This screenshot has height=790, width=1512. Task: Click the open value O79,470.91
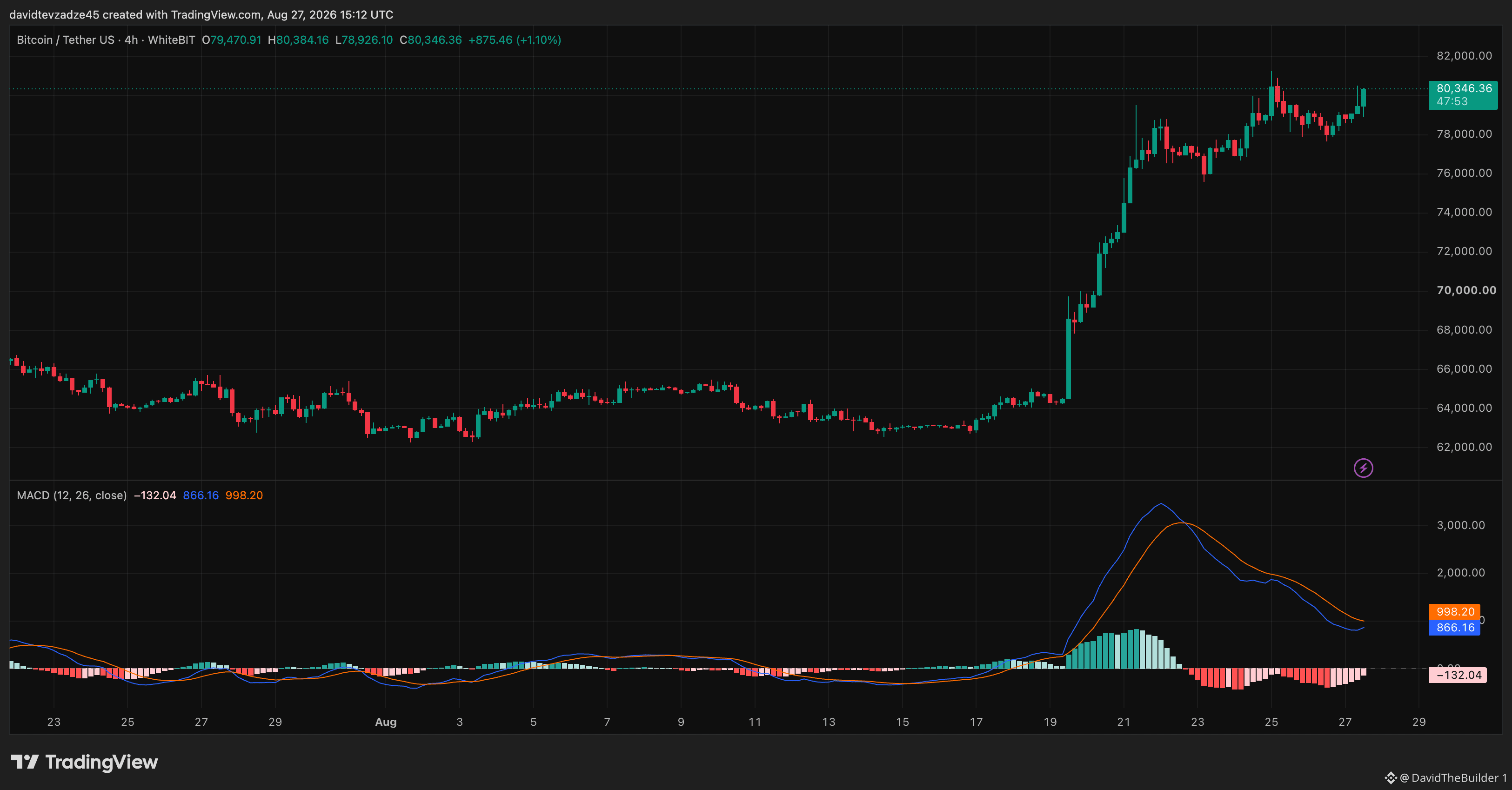coord(232,40)
